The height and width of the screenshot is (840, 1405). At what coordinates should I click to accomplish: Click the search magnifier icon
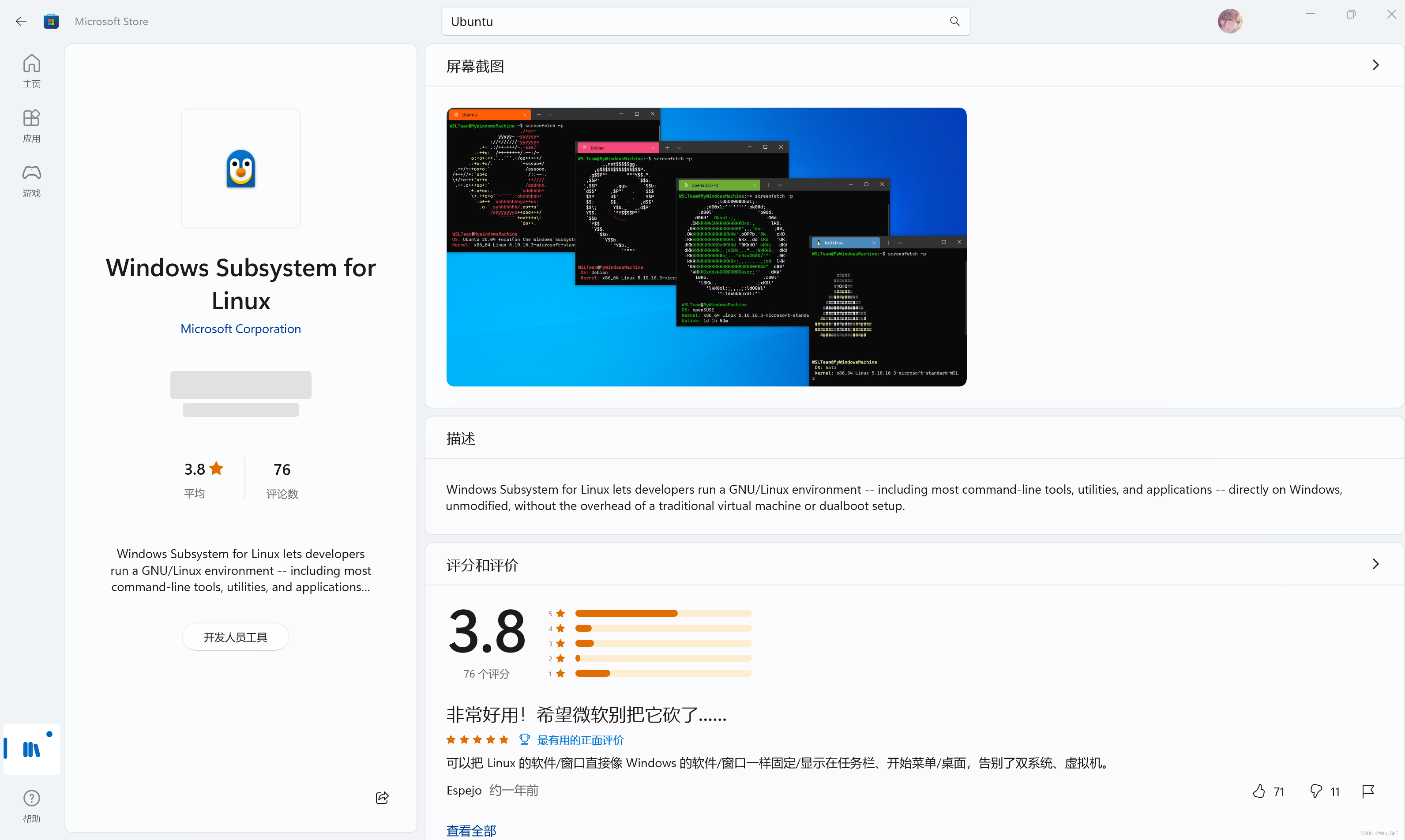(954, 22)
